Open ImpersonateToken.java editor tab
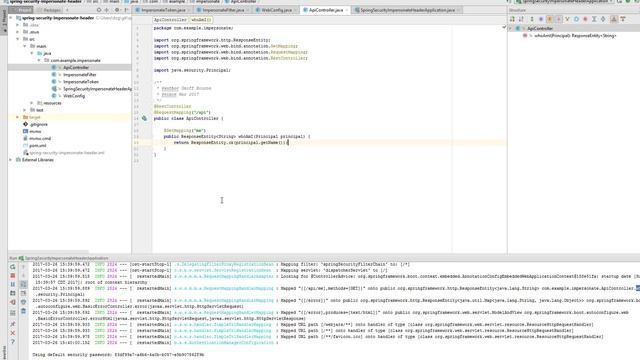 point(162,10)
